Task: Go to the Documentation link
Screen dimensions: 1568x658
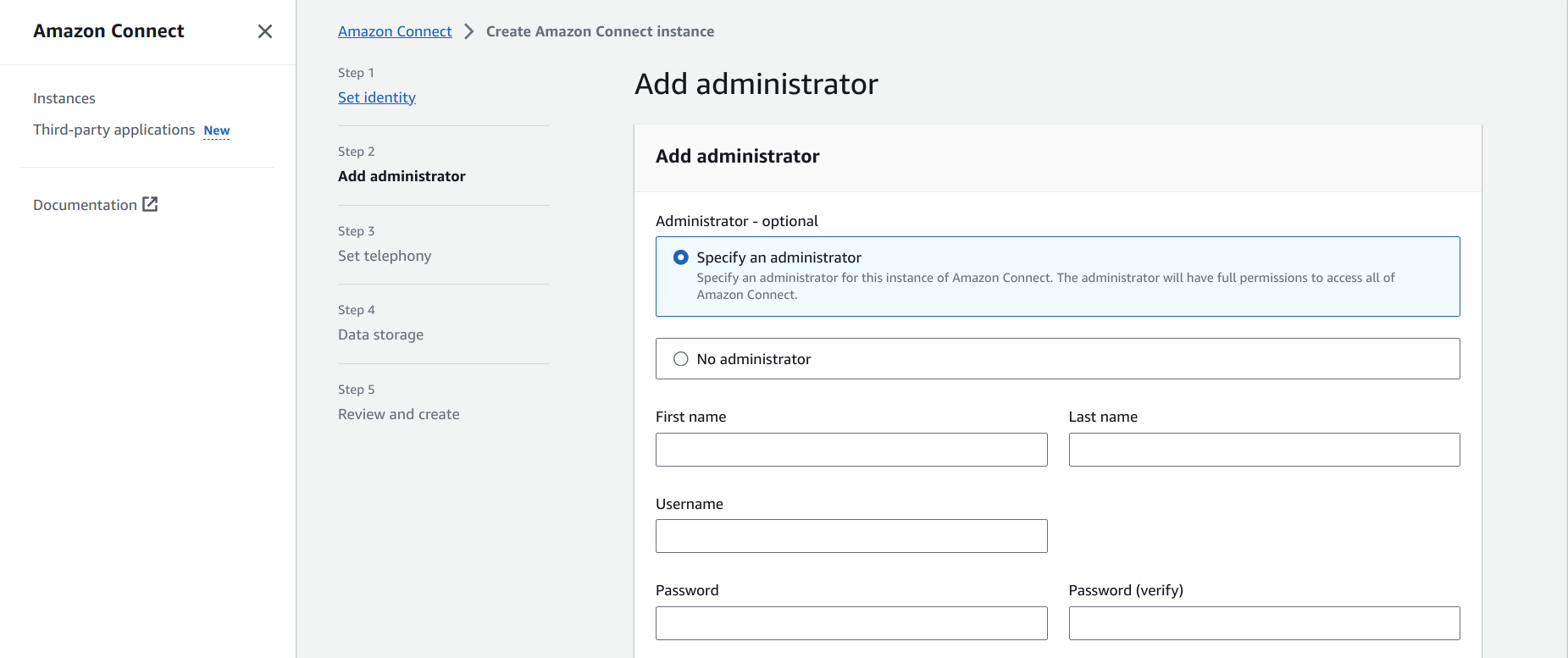Action: coord(85,205)
